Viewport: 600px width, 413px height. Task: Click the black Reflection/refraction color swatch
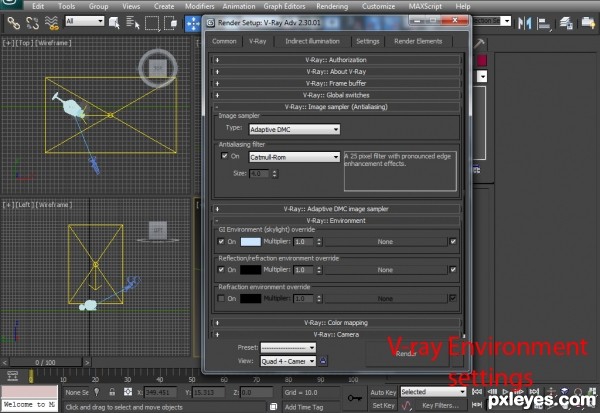pyautogui.click(x=251, y=269)
